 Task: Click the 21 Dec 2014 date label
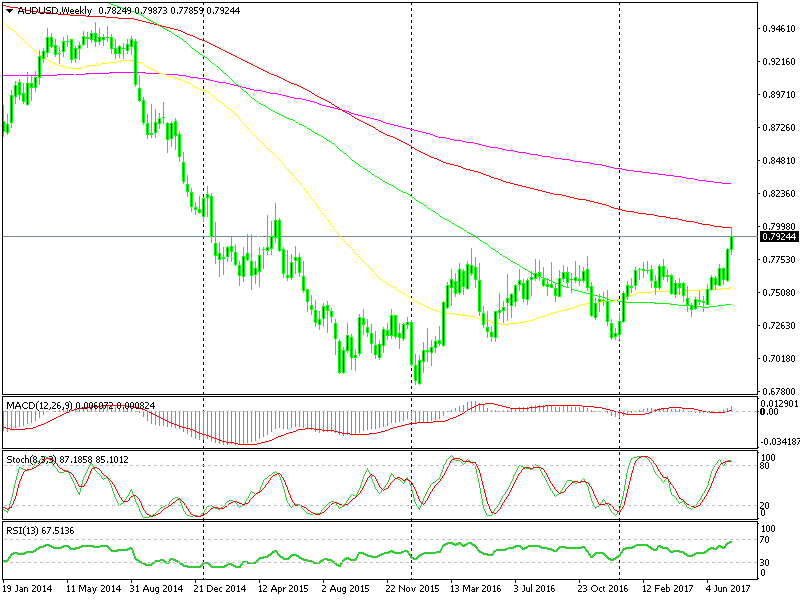(x=220, y=589)
